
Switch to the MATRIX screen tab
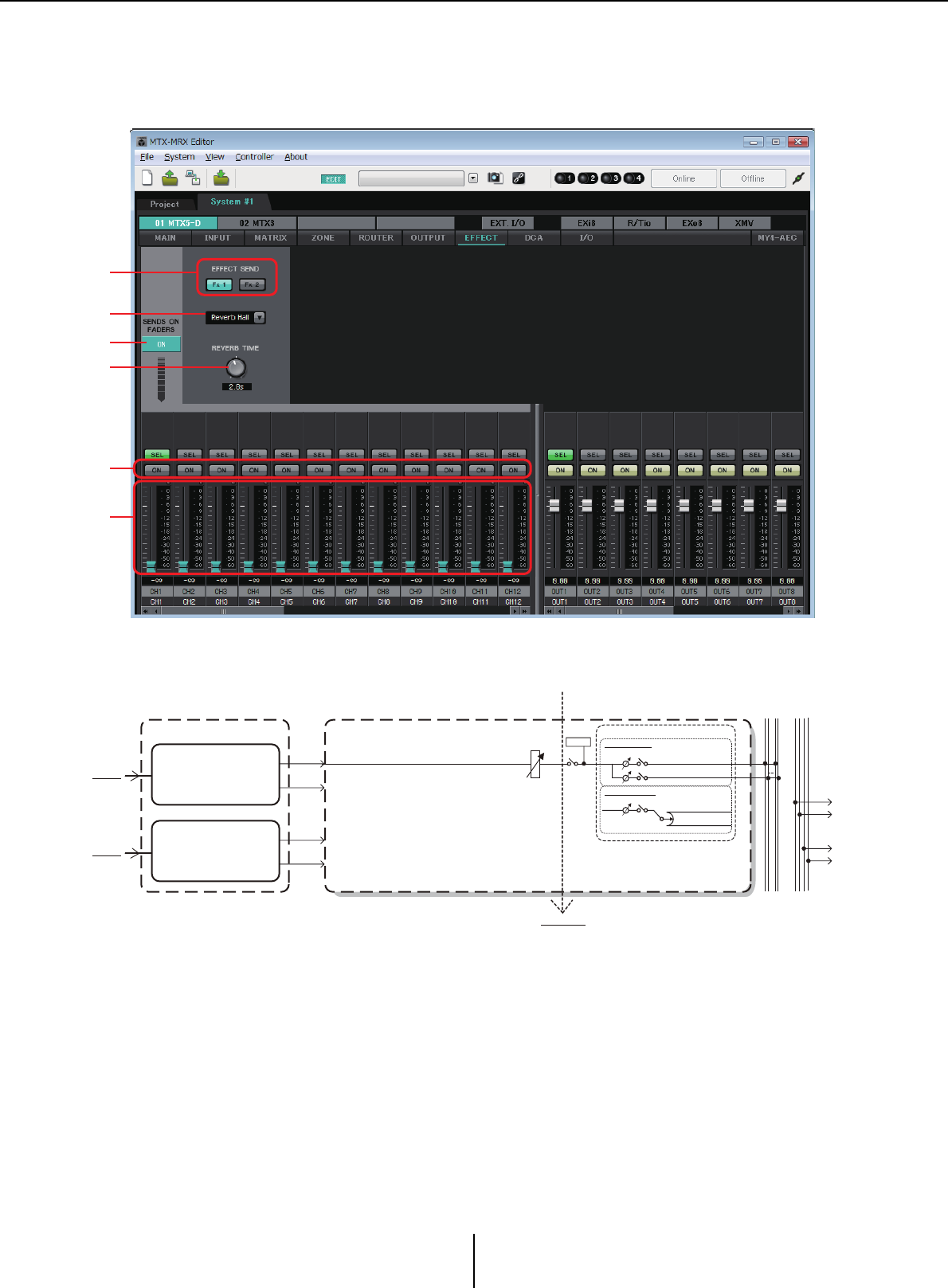270,237
